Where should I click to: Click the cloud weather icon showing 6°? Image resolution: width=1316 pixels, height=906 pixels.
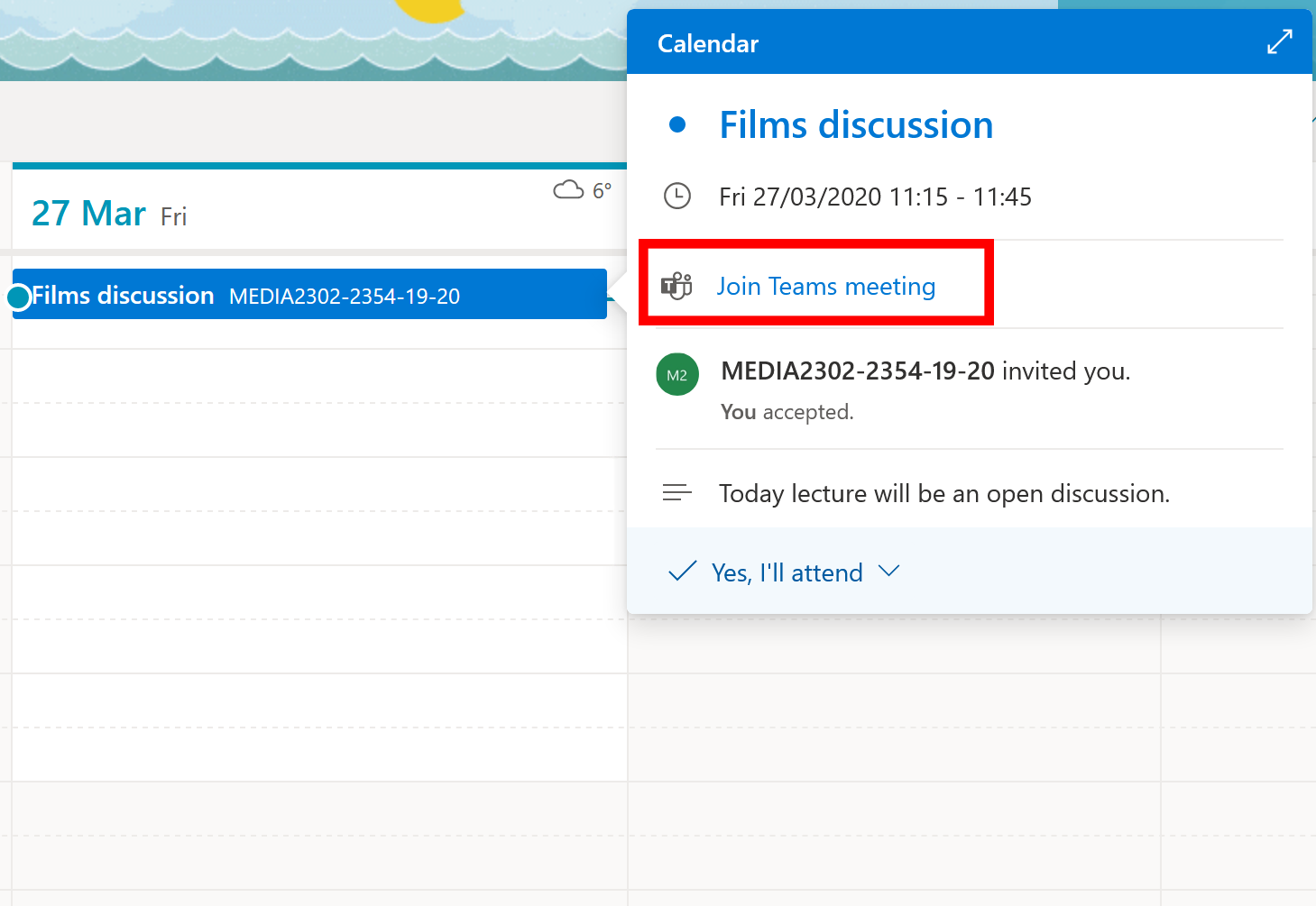[568, 190]
